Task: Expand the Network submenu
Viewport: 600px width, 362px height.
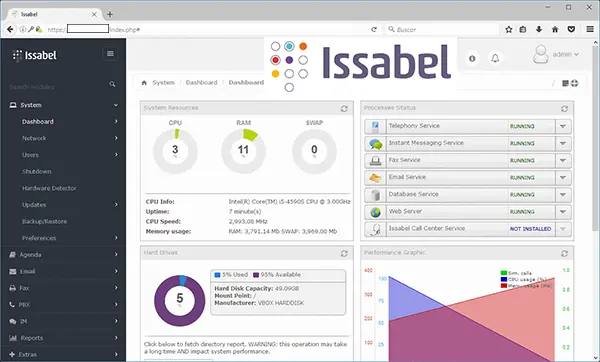Action: click(116, 138)
